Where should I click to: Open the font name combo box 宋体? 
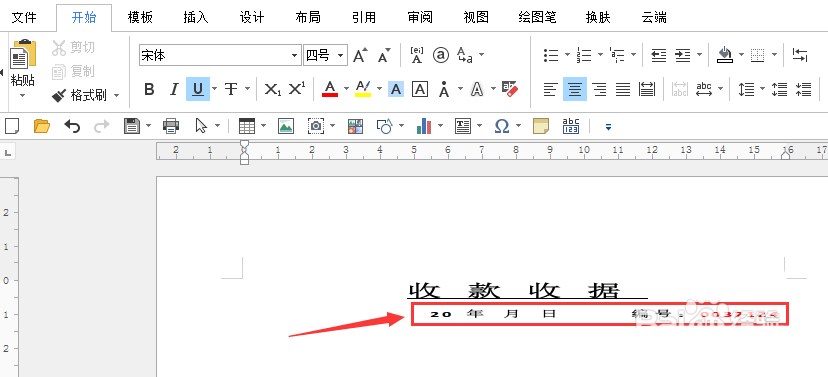click(220, 55)
